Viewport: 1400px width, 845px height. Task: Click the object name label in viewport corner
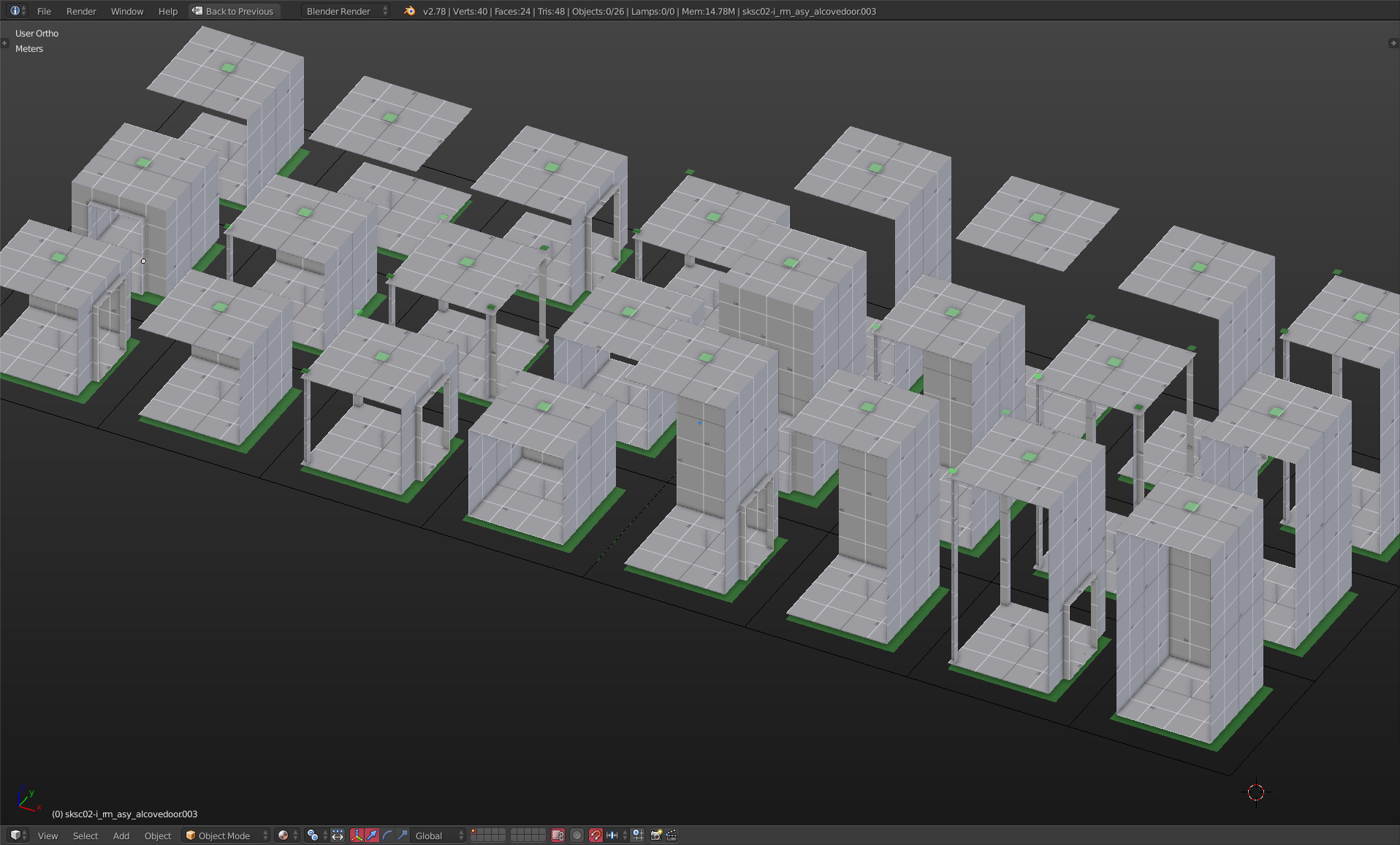tap(124, 814)
